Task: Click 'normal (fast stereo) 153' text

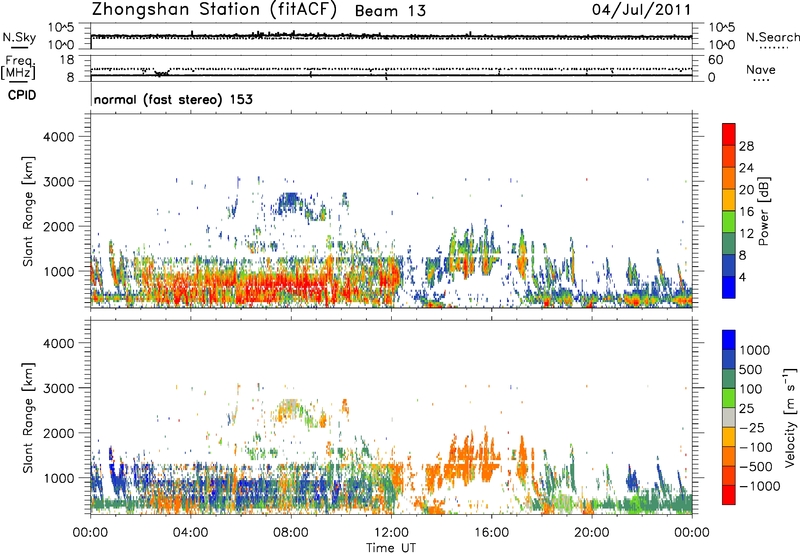Action: (x=173, y=99)
